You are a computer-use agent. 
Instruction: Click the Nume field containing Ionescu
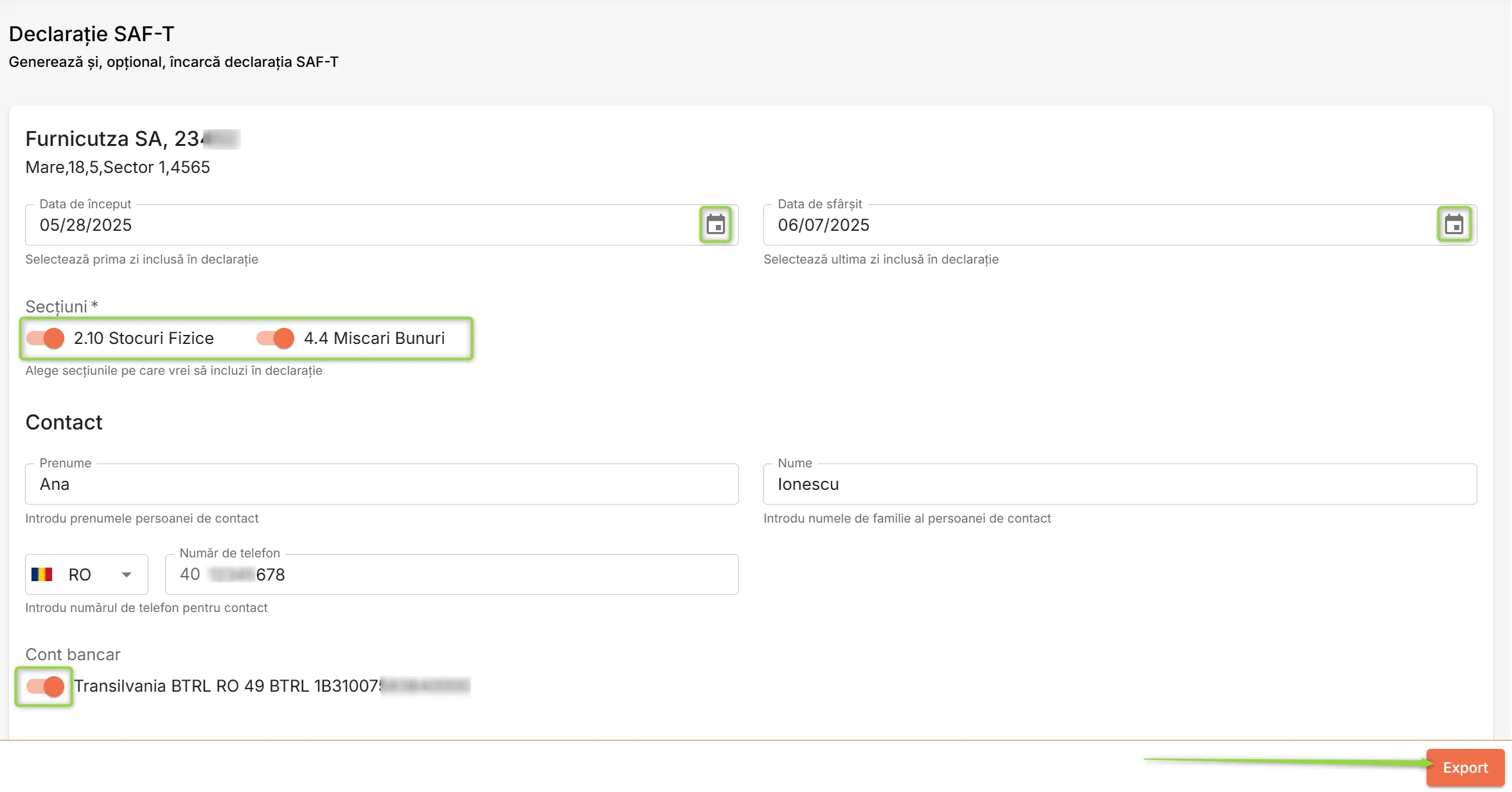[x=1120, y=484]
